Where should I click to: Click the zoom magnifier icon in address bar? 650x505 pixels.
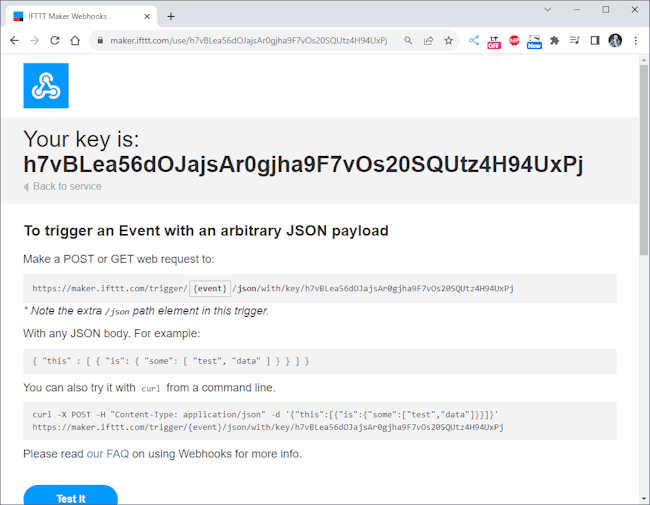408,41
